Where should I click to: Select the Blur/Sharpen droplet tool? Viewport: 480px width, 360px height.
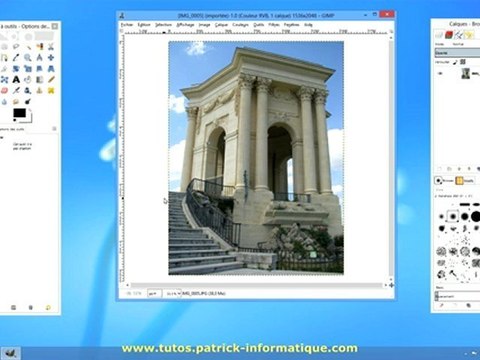pyautogui.click(x=4, y=101)
